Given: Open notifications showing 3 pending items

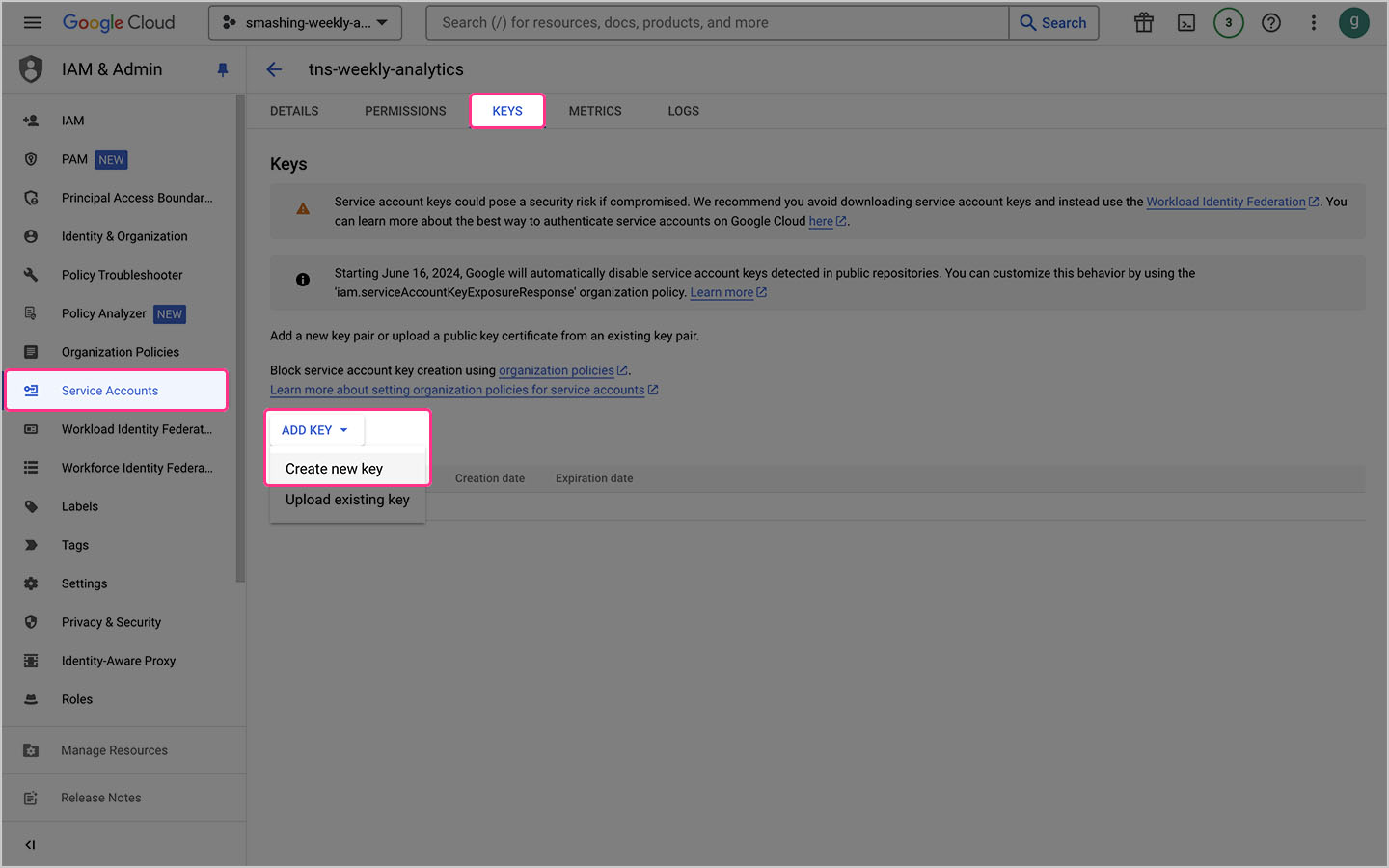Looking at the screenshot, I should pyautogui.click(x=1228, y=22).
